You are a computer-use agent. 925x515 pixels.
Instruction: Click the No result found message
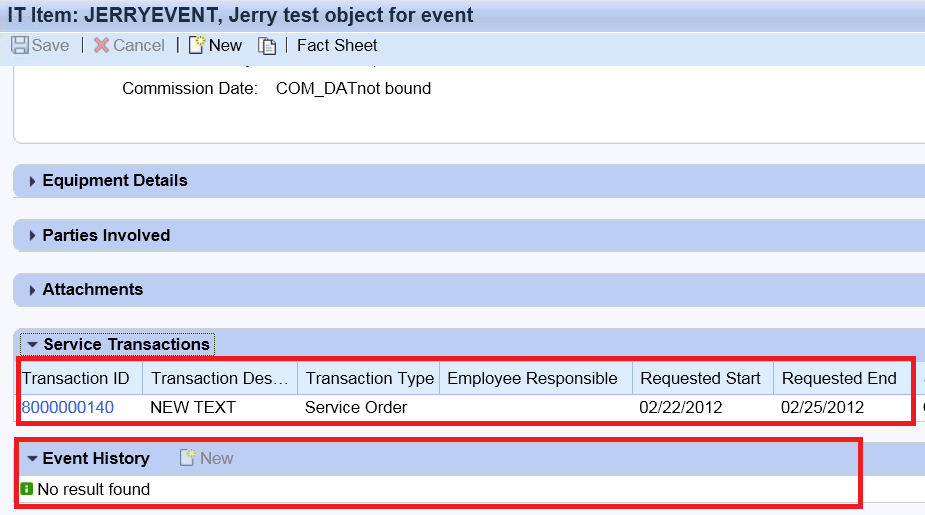pyautogui.click(x=93, y=490)
